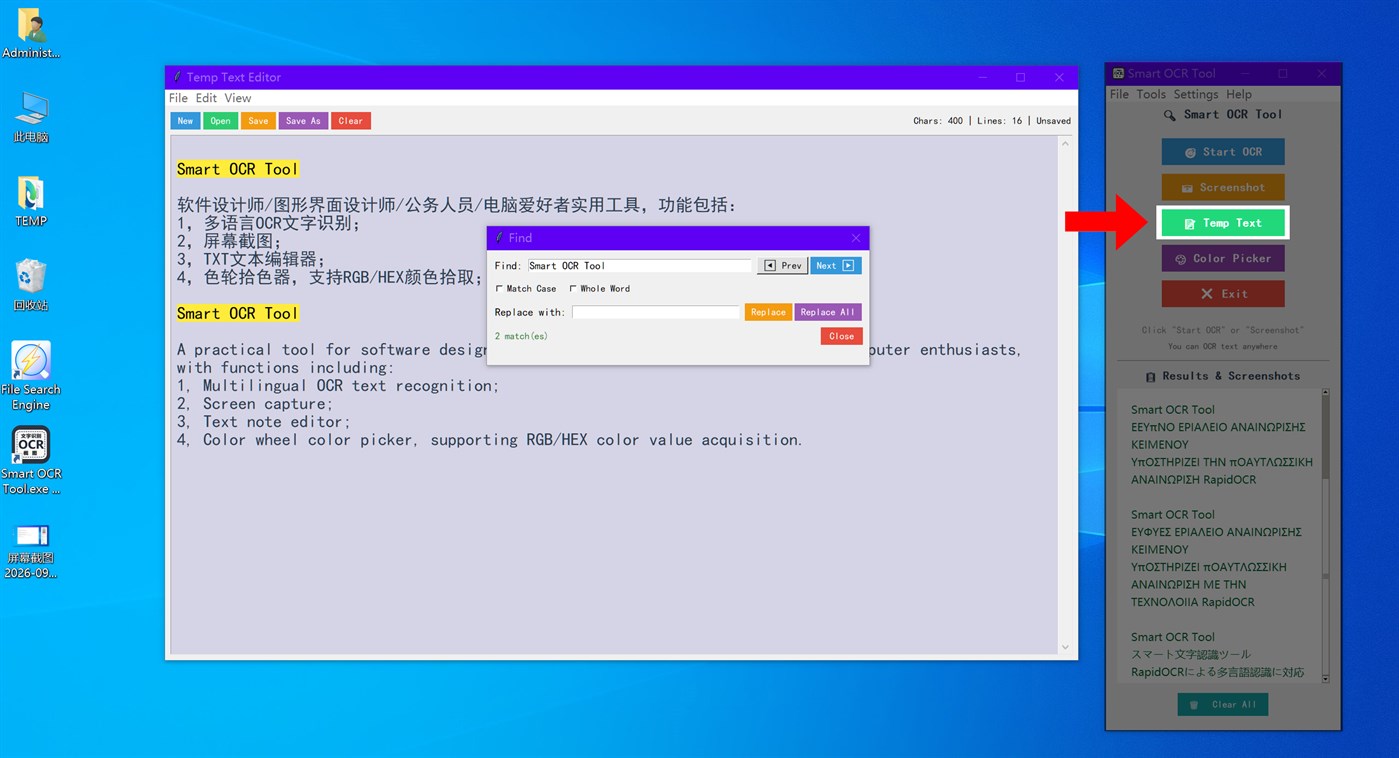The width and height of the screenshot is (1399, 758).
Task: Click the editor scrollbar's up arrow
Action: coord(1065,144)
